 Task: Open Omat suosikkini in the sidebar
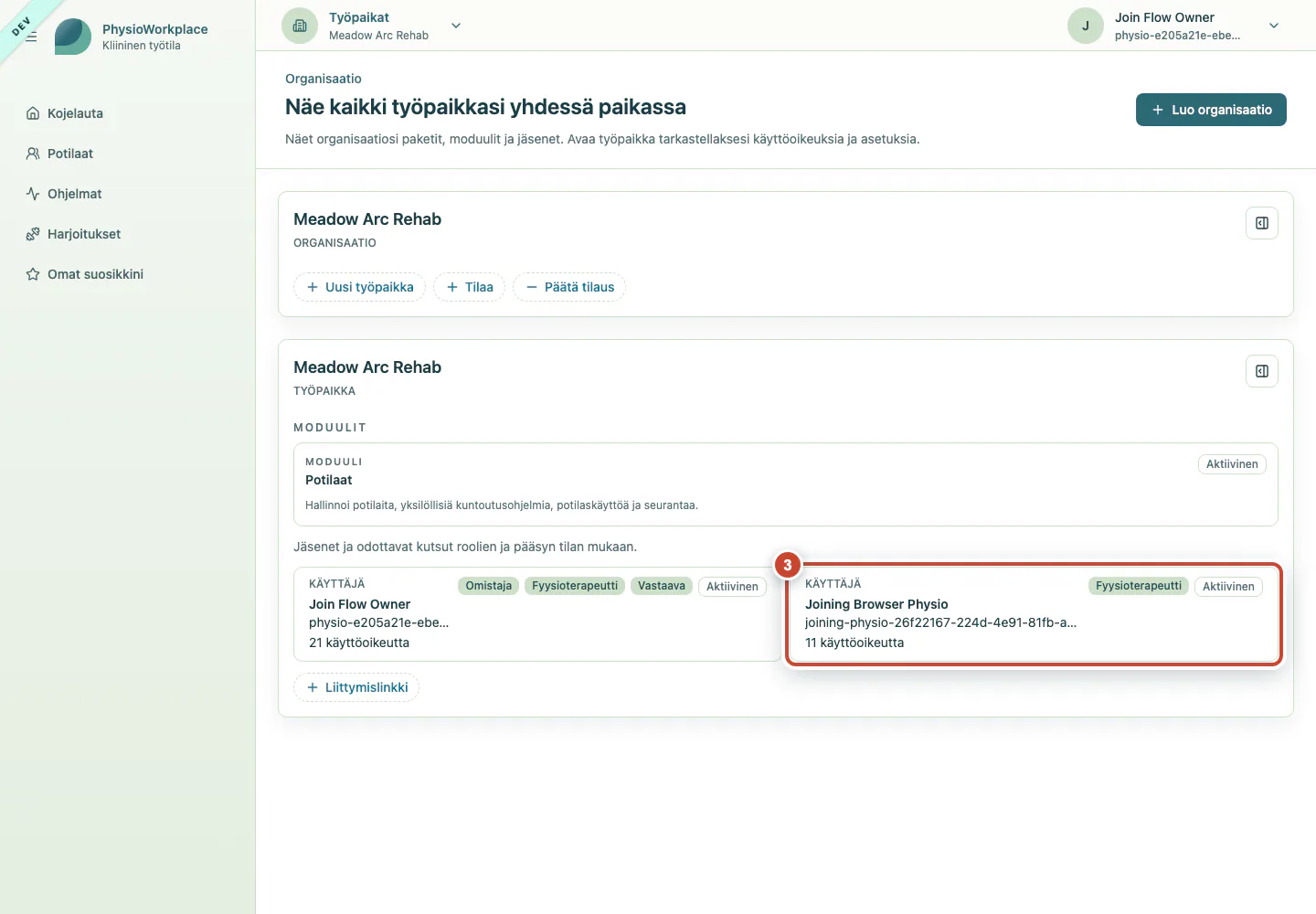(x=128, y=274)
